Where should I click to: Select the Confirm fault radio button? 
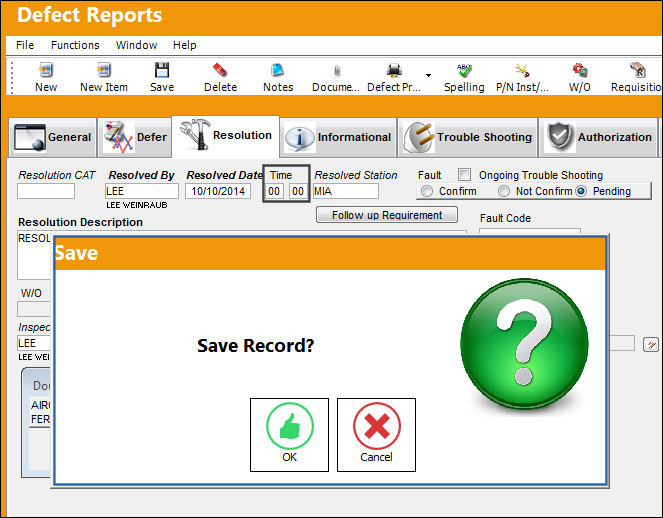point(427,192)
